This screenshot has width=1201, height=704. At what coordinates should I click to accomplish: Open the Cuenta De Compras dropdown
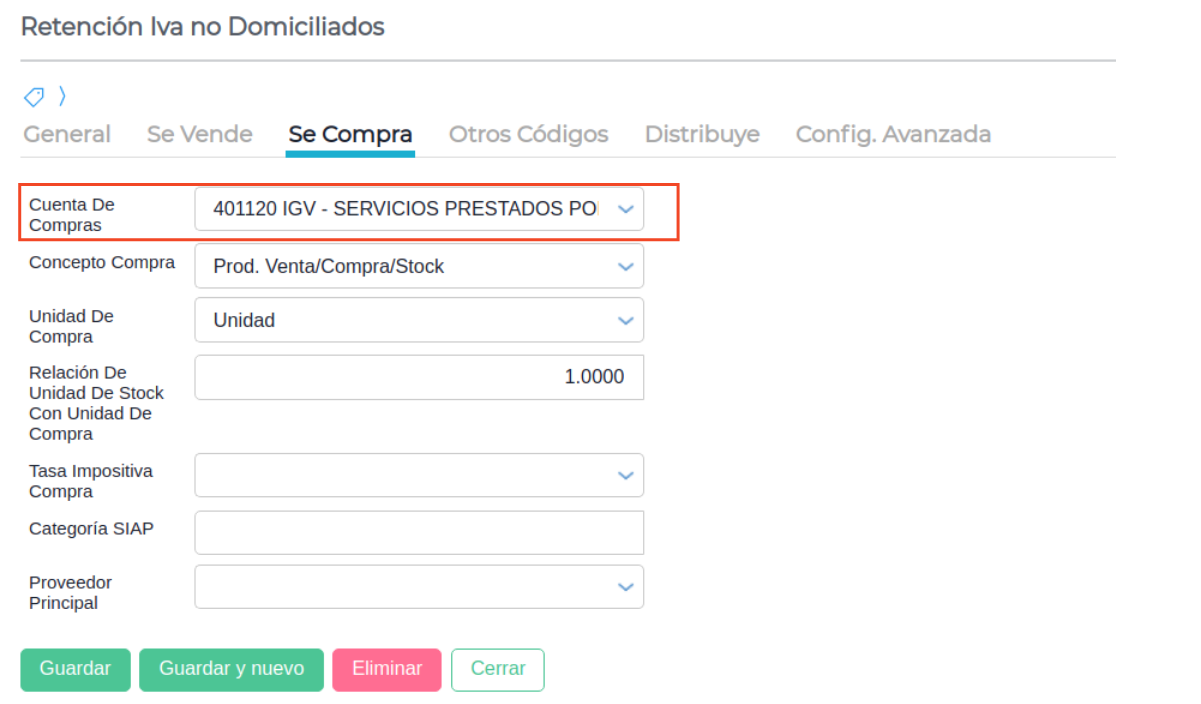click(419, 209)
